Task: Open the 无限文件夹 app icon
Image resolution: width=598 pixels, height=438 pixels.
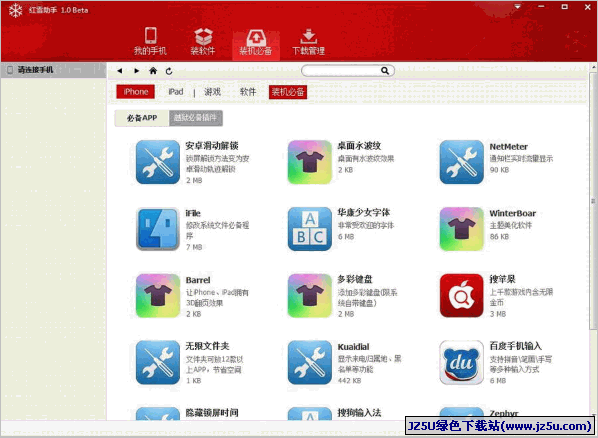Action: click(x=158, y=362)
